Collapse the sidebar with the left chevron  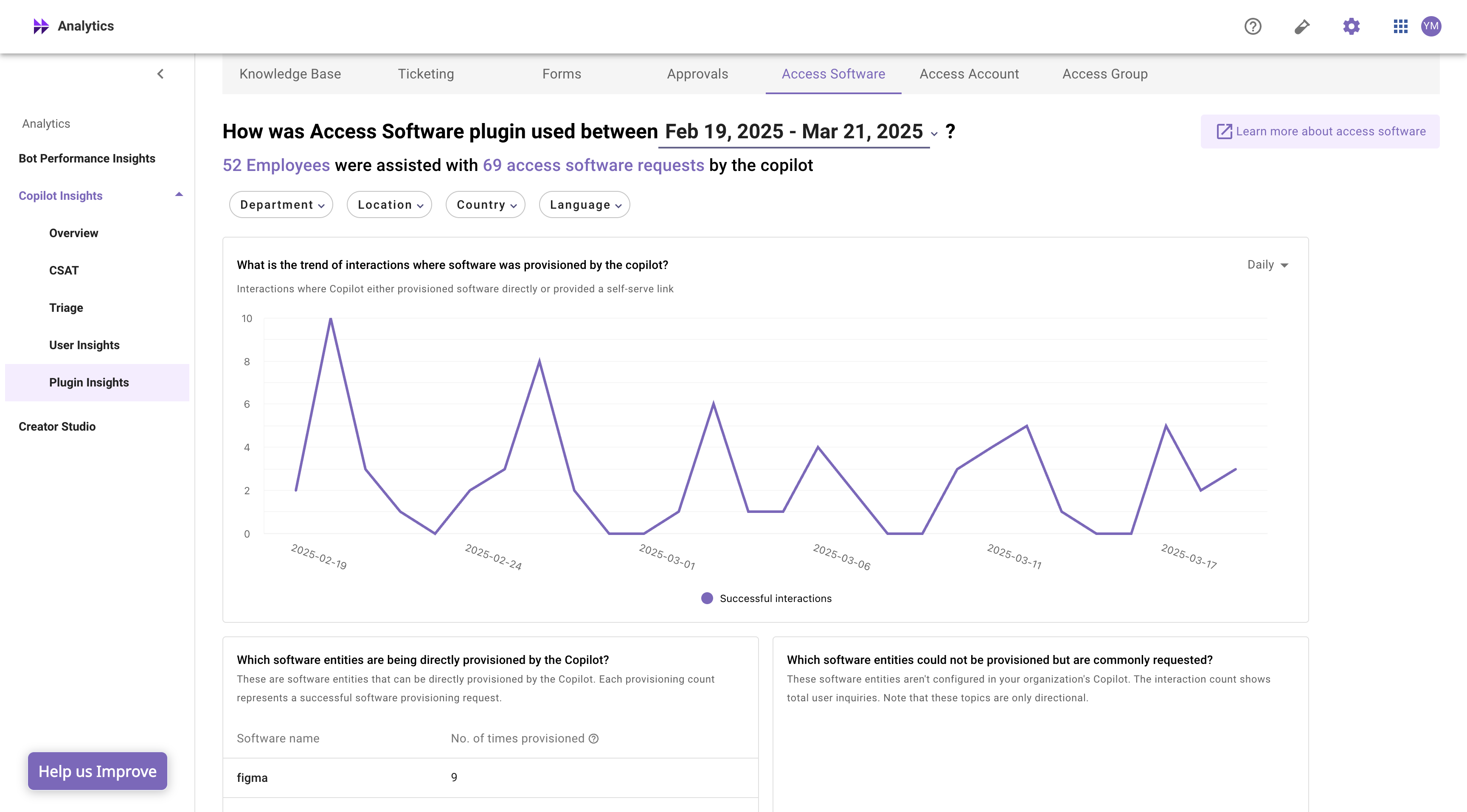[160, 74]
